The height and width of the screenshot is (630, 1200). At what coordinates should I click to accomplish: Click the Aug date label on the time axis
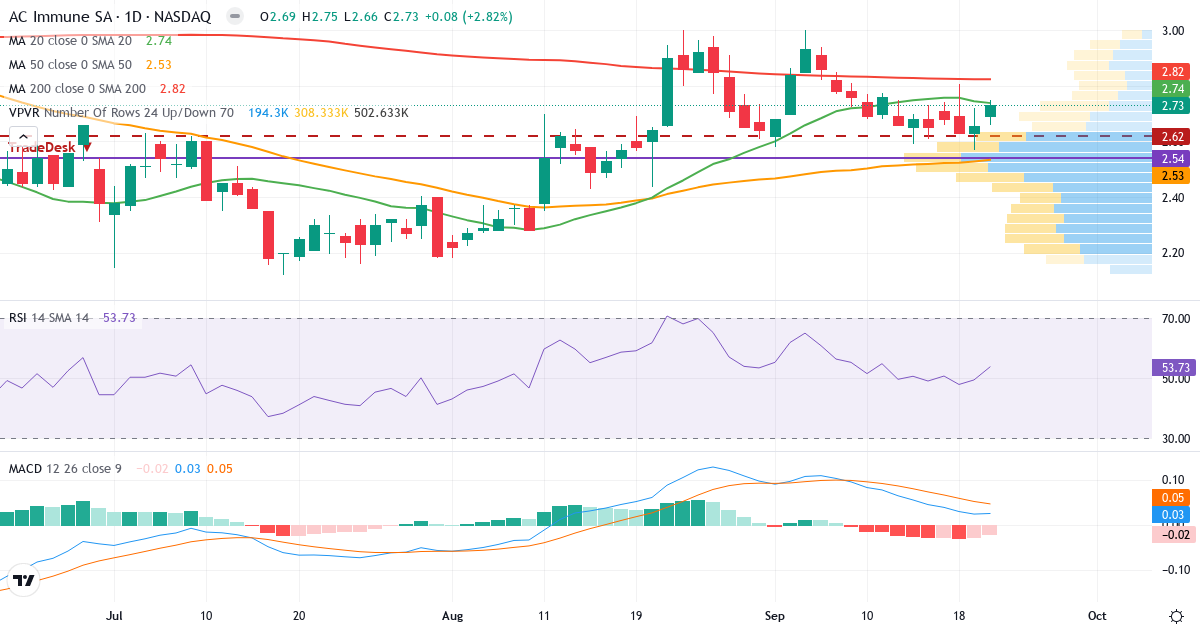(453, 614)
